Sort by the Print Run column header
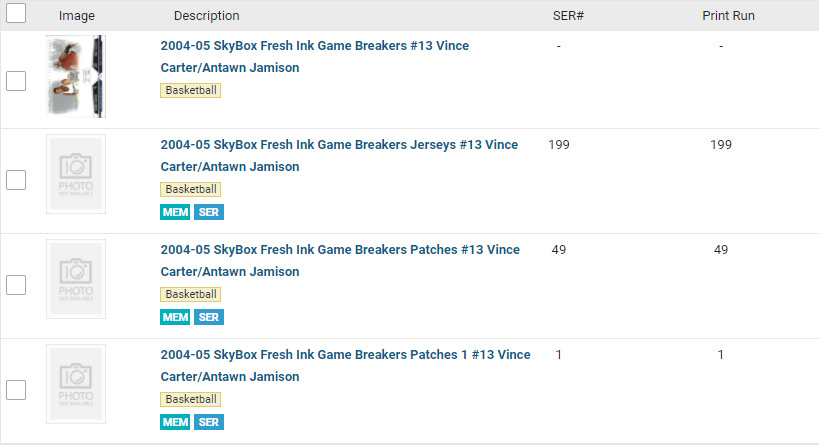Image resolution: width=819 pixels, height=445 pixels. 728,16
